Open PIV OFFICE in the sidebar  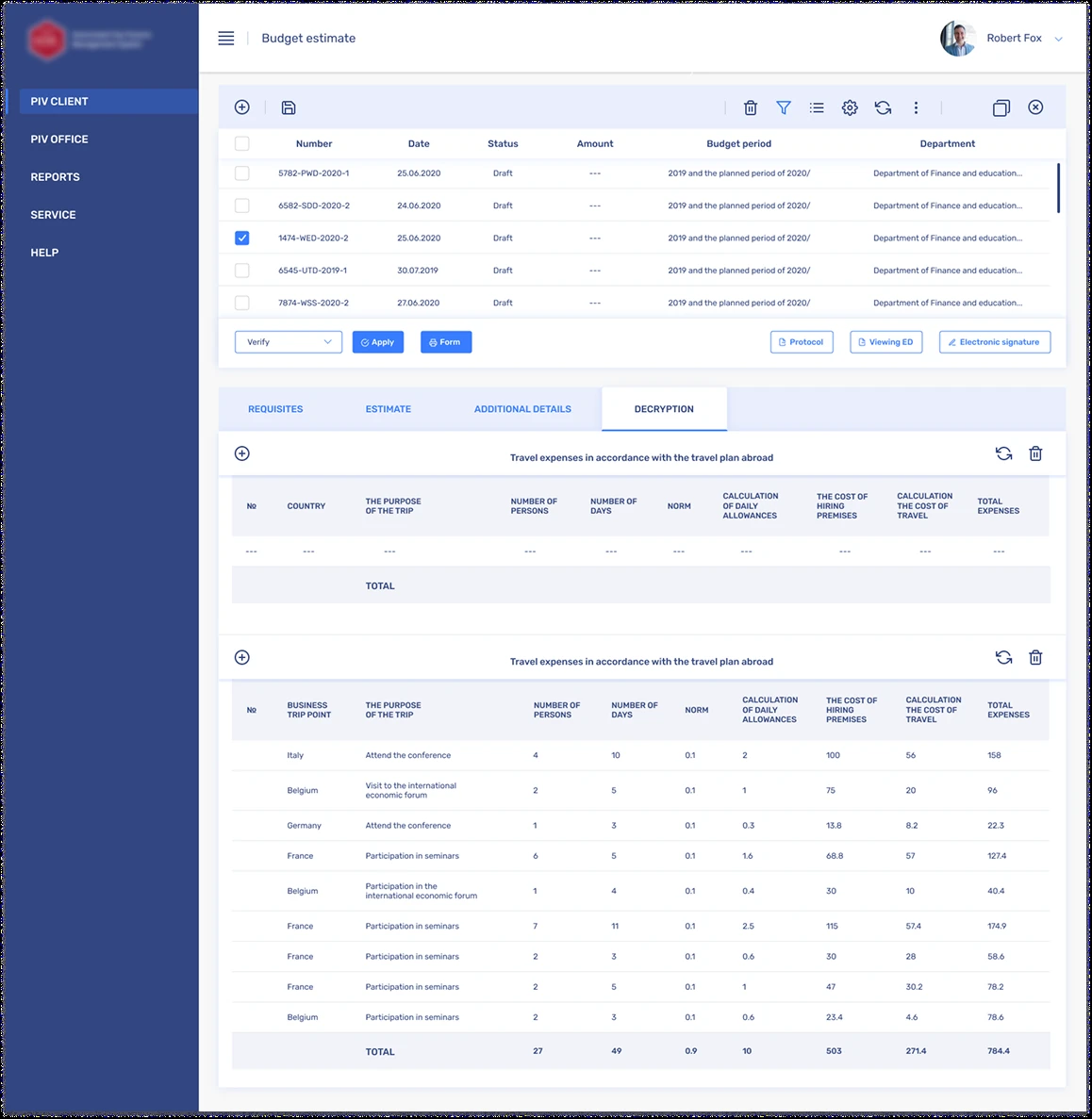(x=59, y=140)
